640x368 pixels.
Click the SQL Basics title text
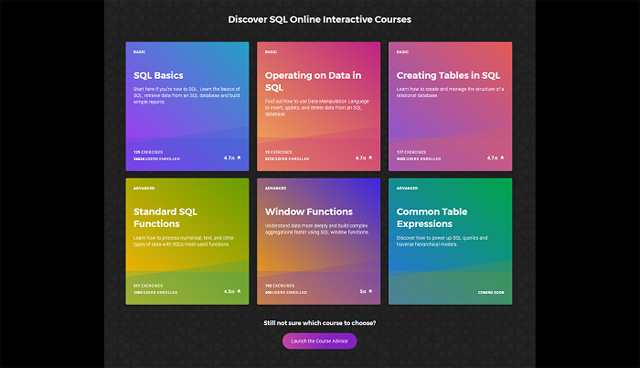[x=158, y=75]
